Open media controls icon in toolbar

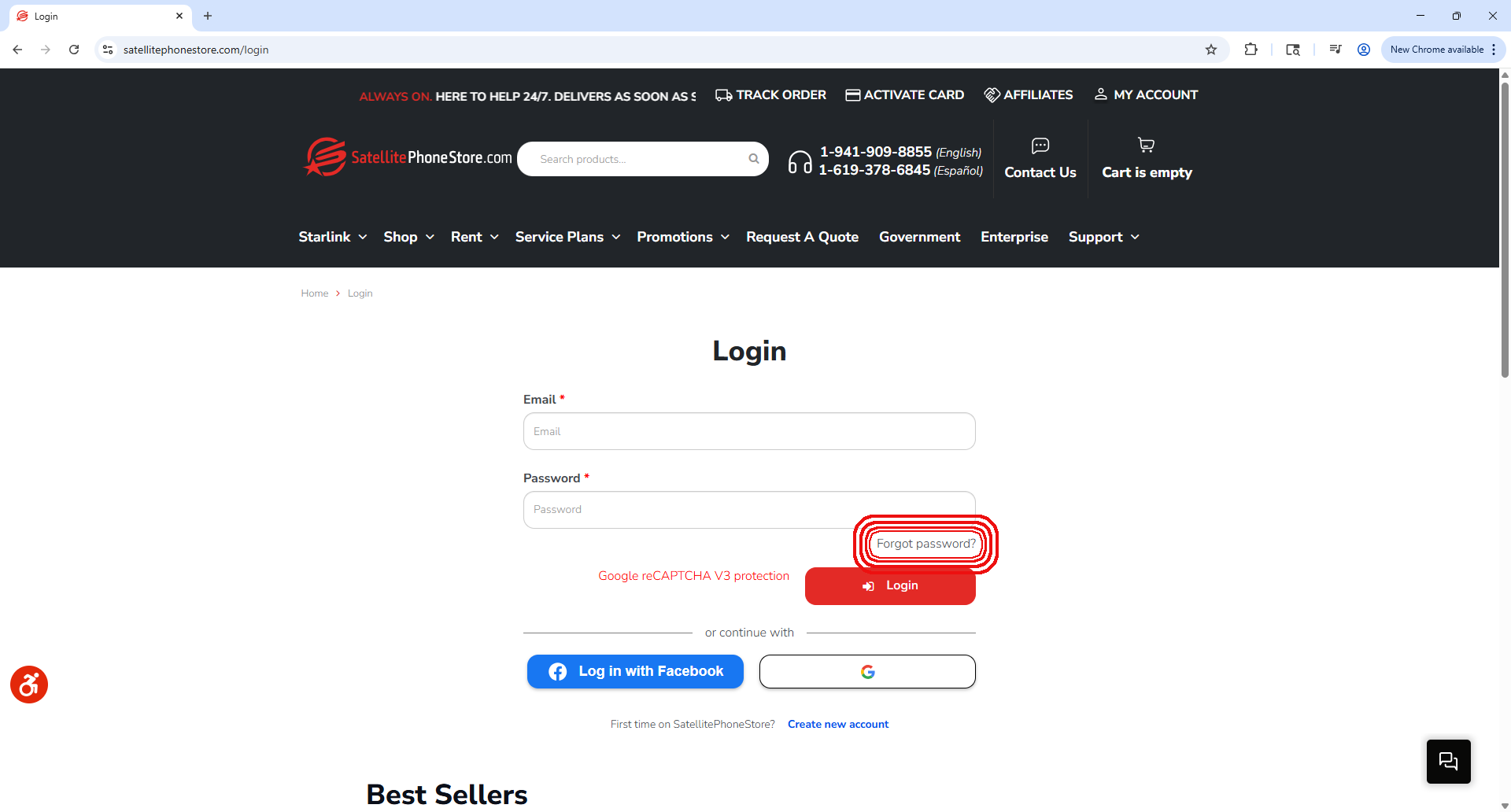coord(1336,50)
